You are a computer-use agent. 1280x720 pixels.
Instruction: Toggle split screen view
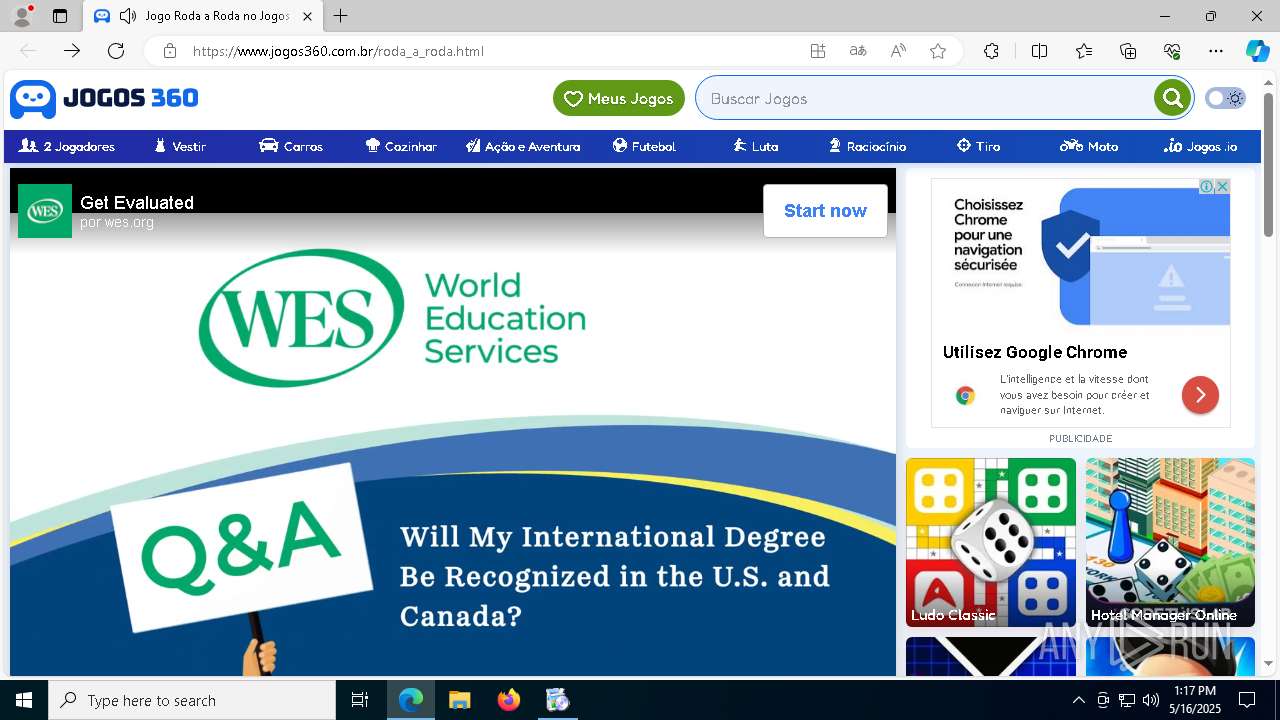pos(1039,51)
